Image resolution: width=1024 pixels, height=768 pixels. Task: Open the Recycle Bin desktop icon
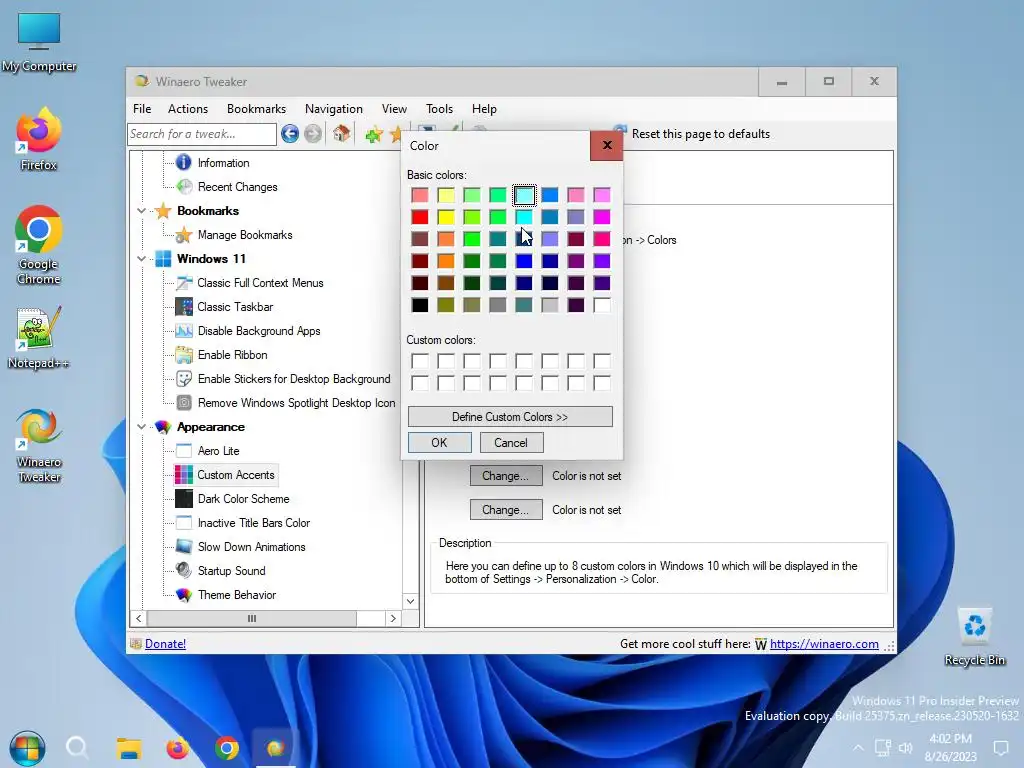point(974,636)
